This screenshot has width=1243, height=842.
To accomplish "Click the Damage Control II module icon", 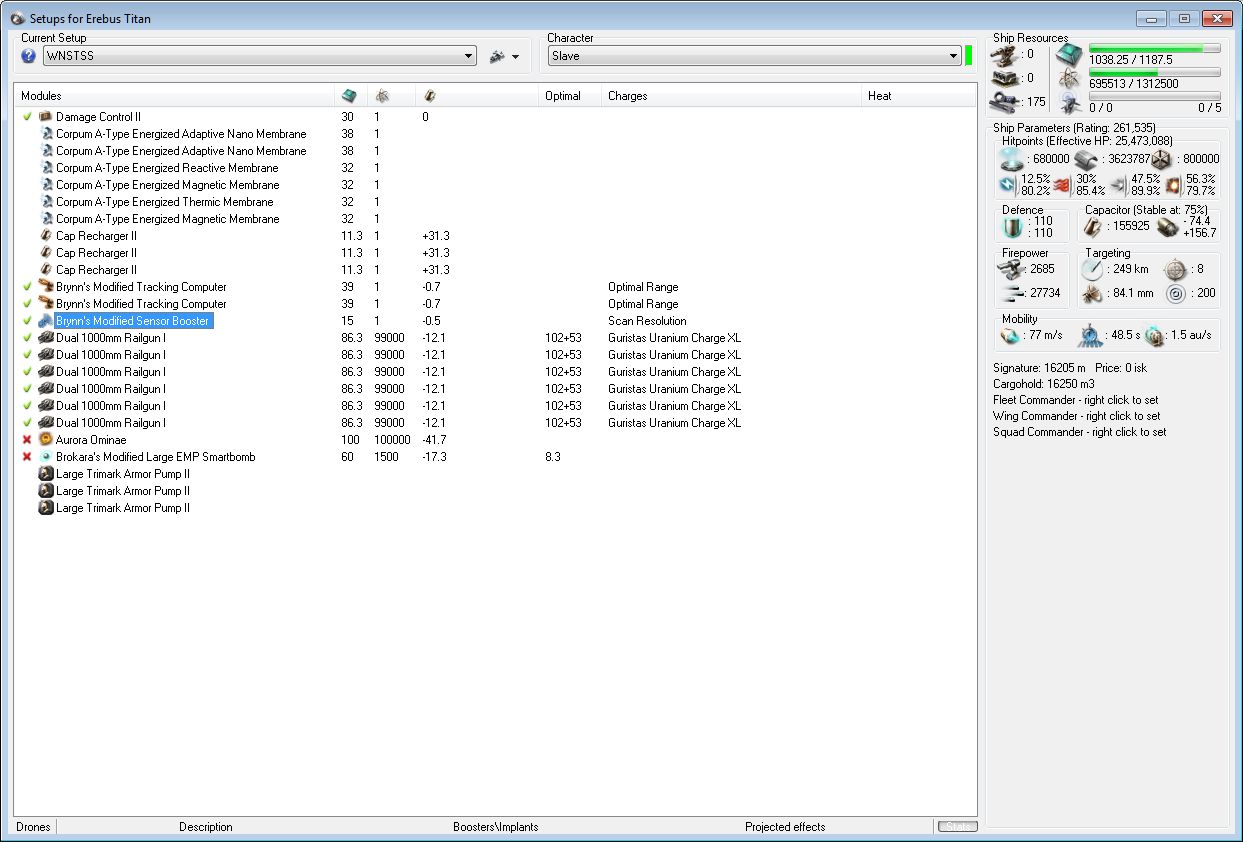I will (45, 117).
